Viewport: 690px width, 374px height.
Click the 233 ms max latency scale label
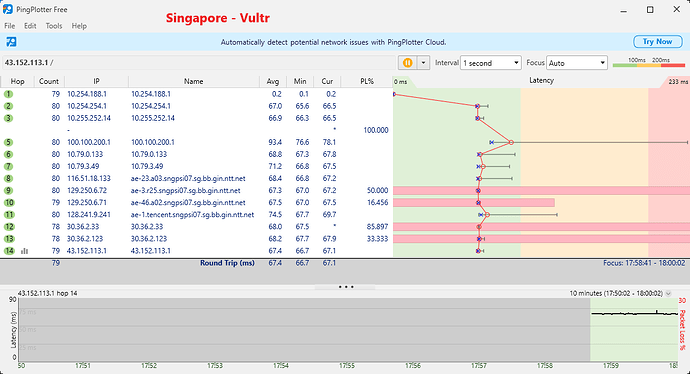[678, 82]
